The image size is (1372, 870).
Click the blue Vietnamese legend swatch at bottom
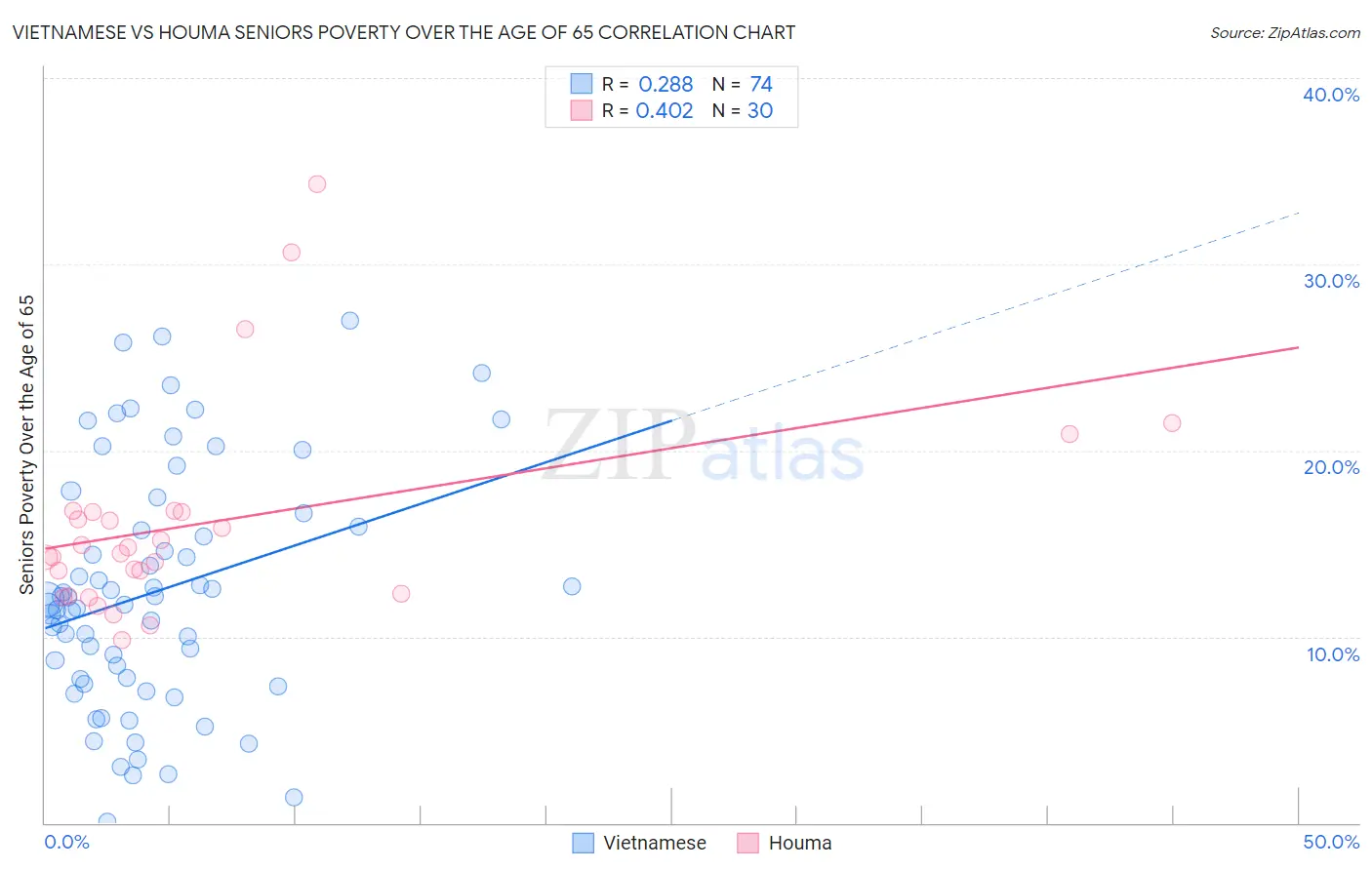583,843
